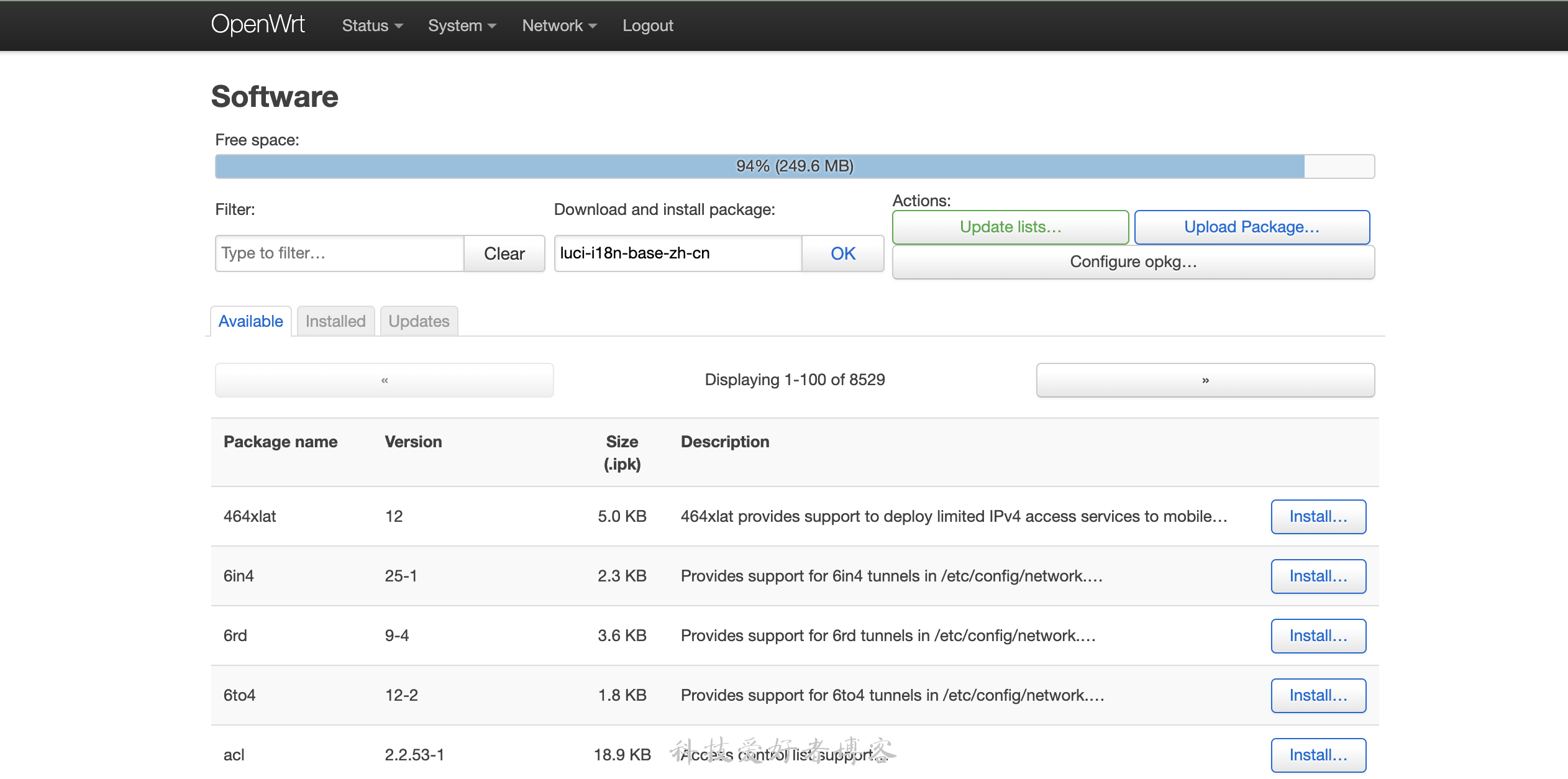
Task: Click the 18.9 KB size cell
Action: click(x=622, y=755)
